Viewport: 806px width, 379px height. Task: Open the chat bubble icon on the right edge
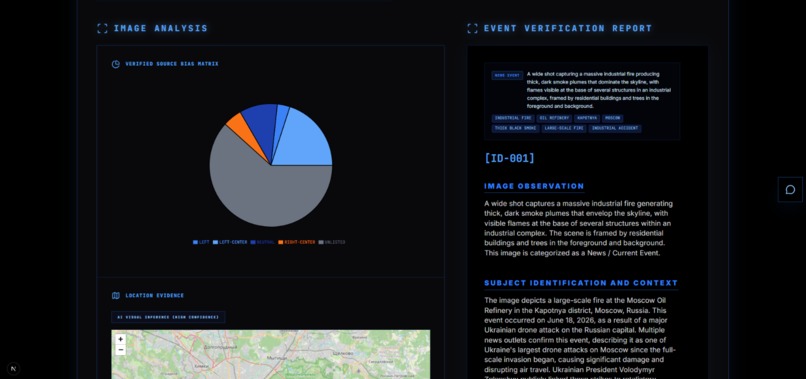(790, 190)
